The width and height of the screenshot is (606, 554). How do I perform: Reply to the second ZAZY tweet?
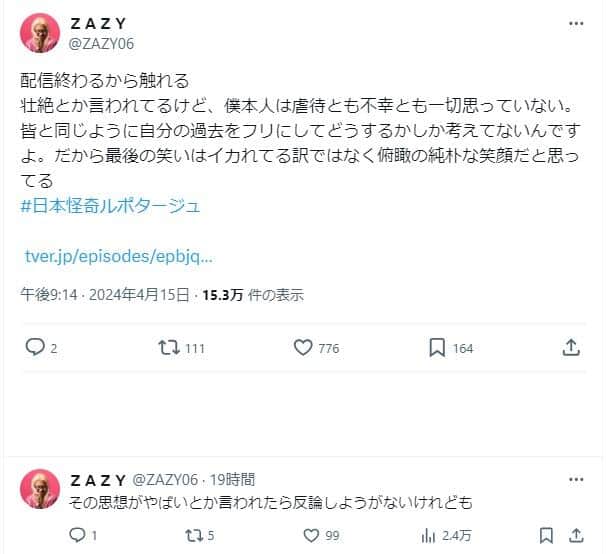pos(78,535)
